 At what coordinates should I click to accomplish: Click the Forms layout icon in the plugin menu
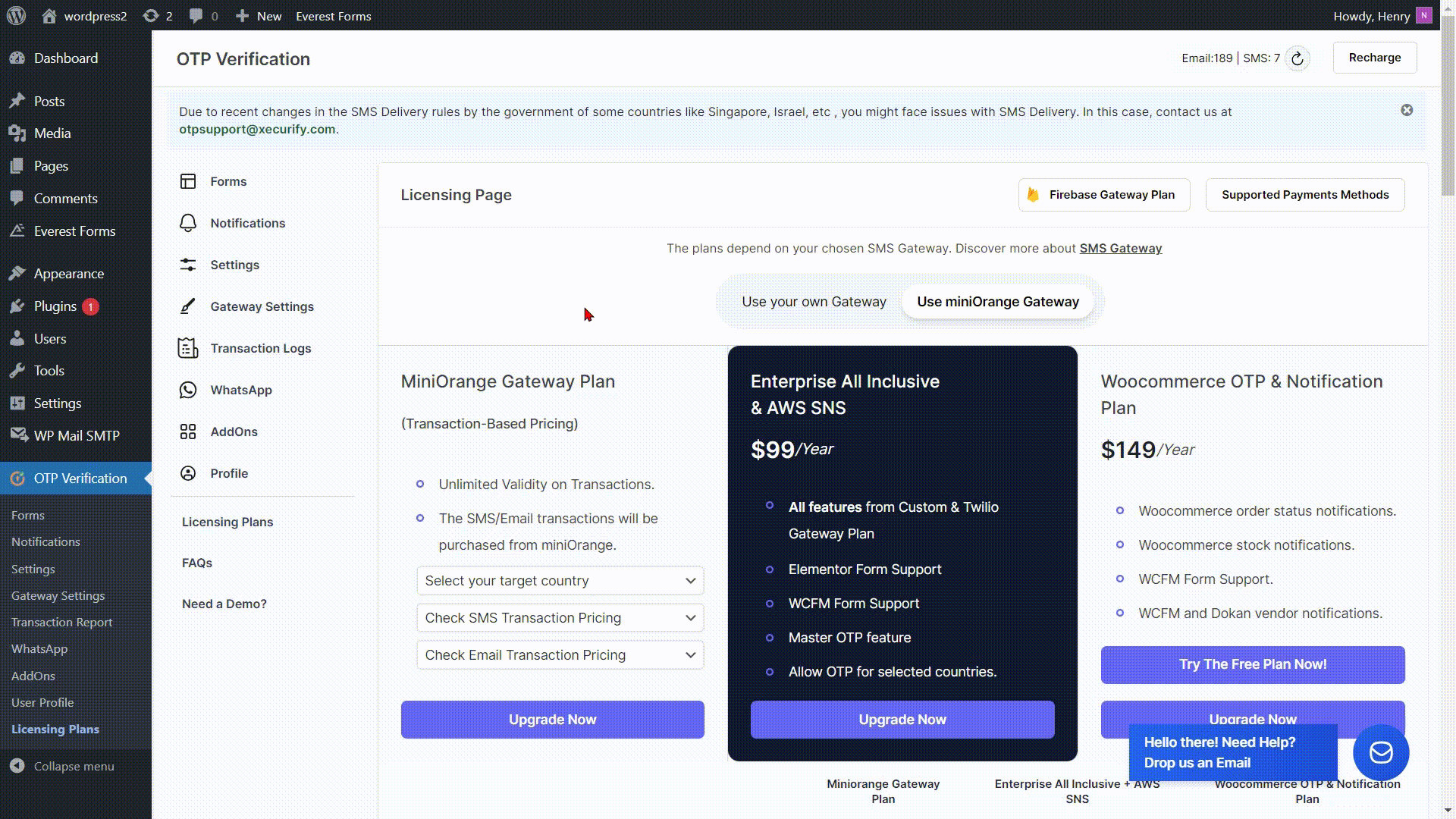click(188, 181)
